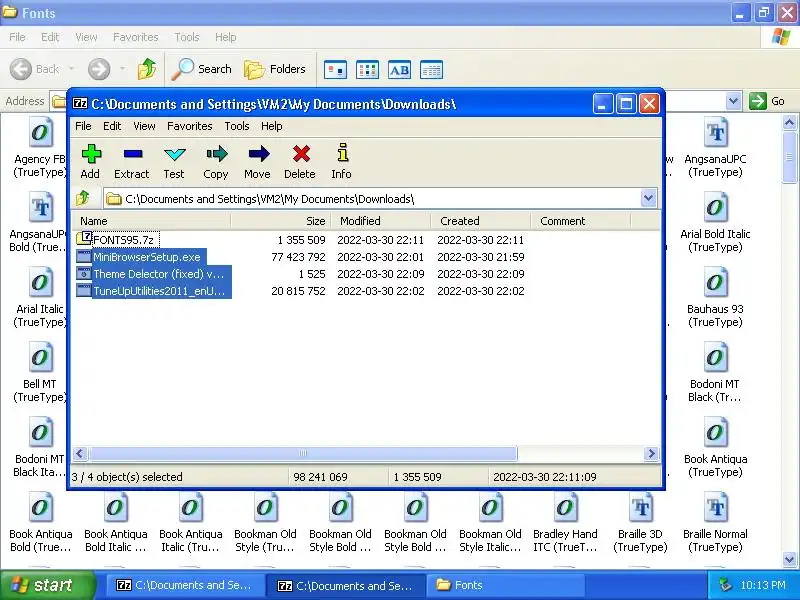Switch Fonts window to Large Icons view

(336, 70)
